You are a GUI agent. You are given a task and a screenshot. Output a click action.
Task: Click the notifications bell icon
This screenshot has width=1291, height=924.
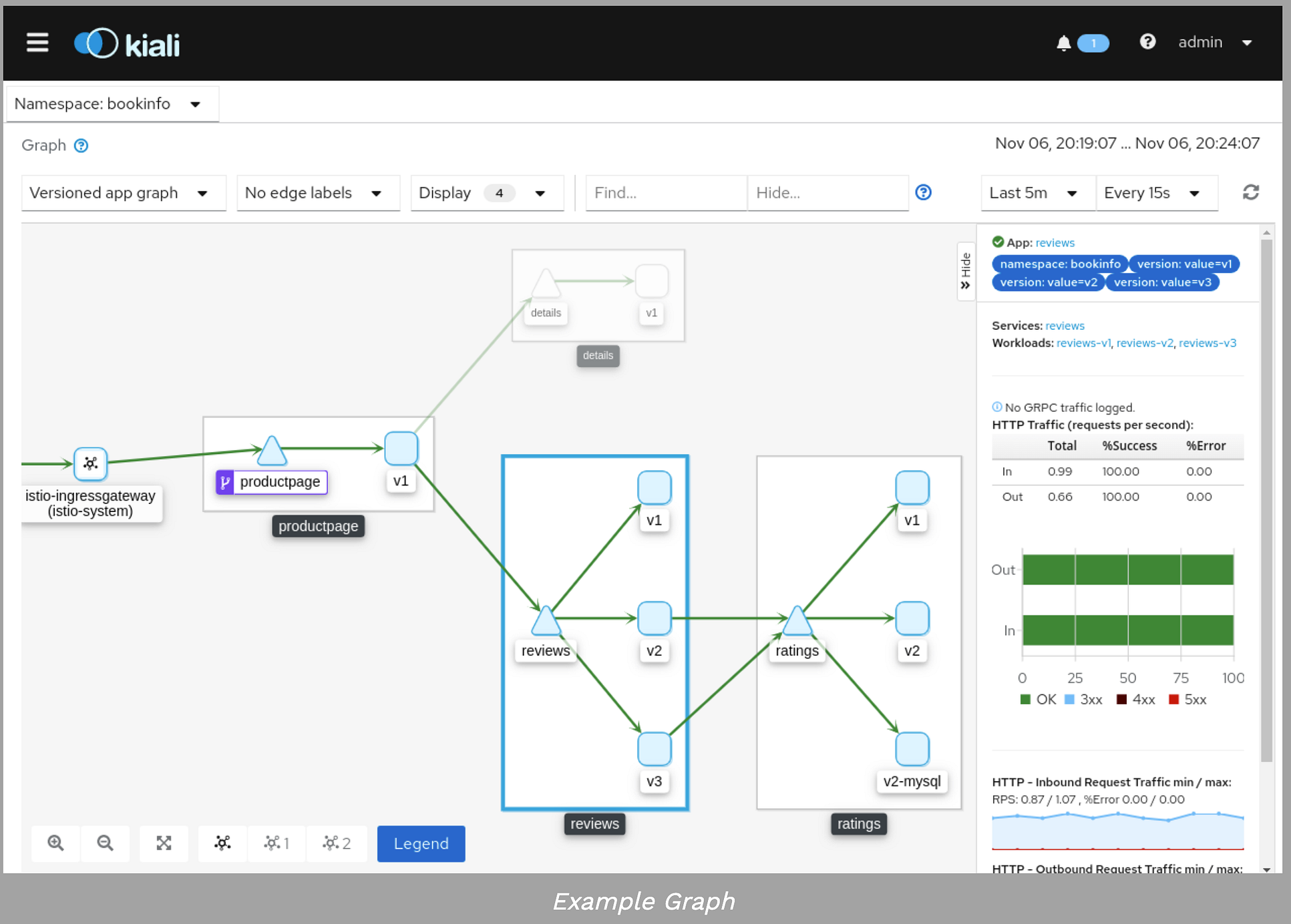(1063, 43)
